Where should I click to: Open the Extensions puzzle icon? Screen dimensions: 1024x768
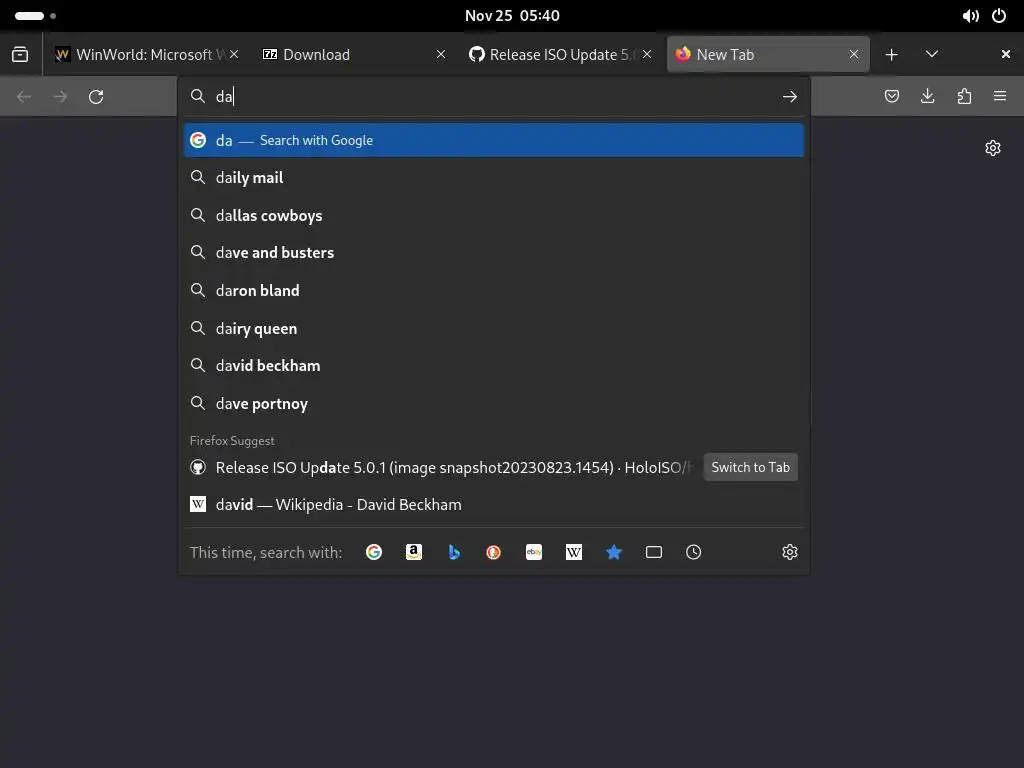964,96
